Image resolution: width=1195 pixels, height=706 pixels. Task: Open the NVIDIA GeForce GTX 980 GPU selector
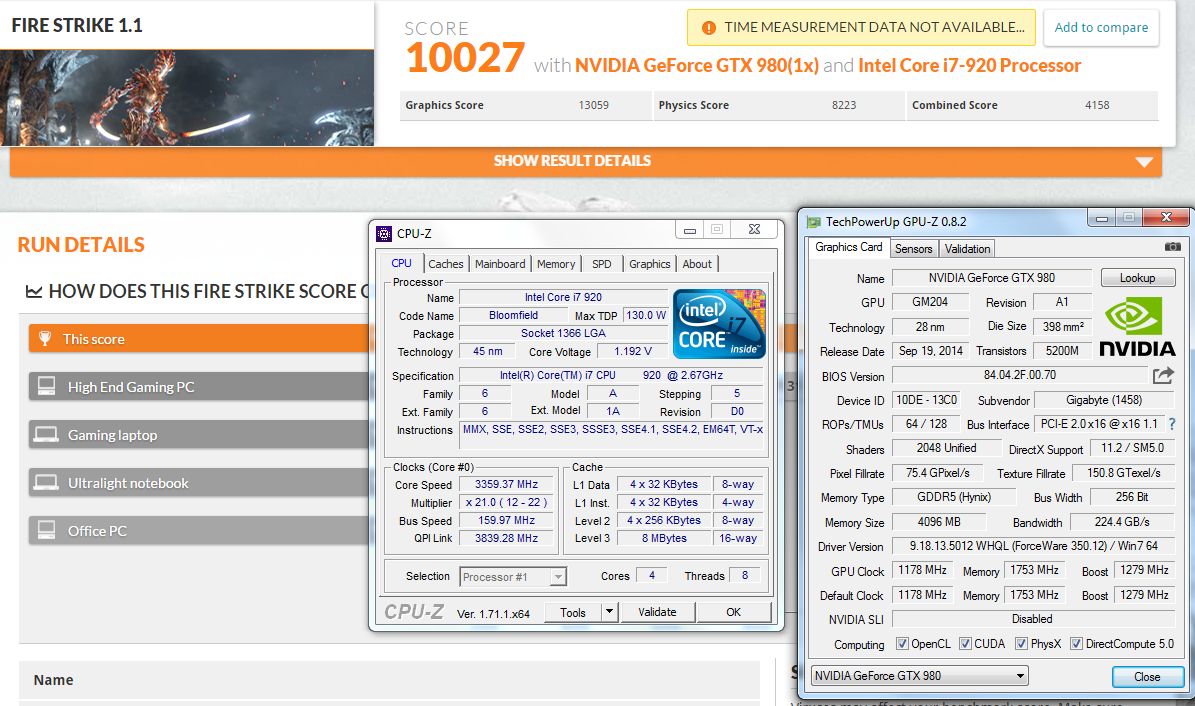(x=919, y=676)
